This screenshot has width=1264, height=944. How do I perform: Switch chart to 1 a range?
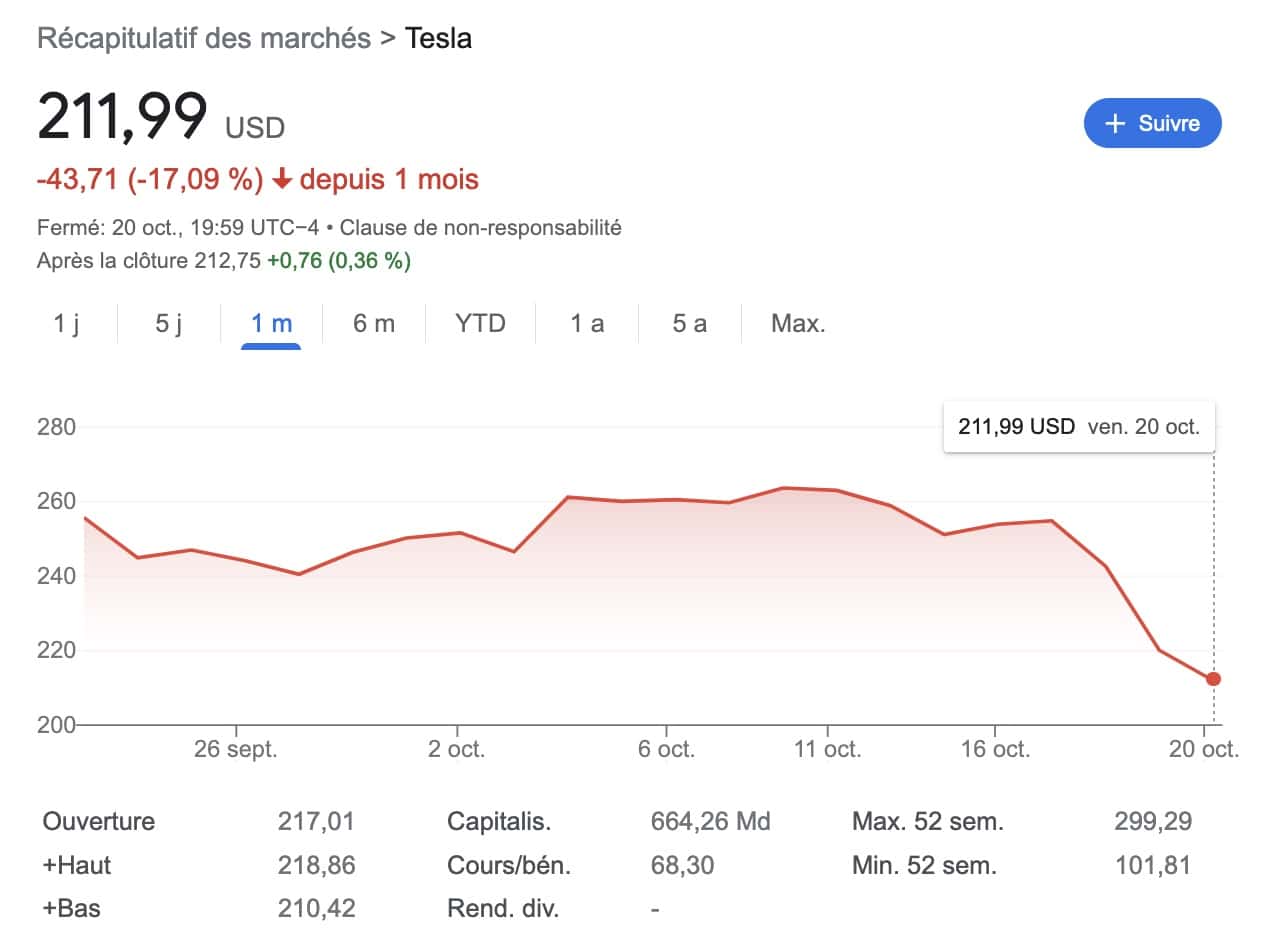pos(587,324)
